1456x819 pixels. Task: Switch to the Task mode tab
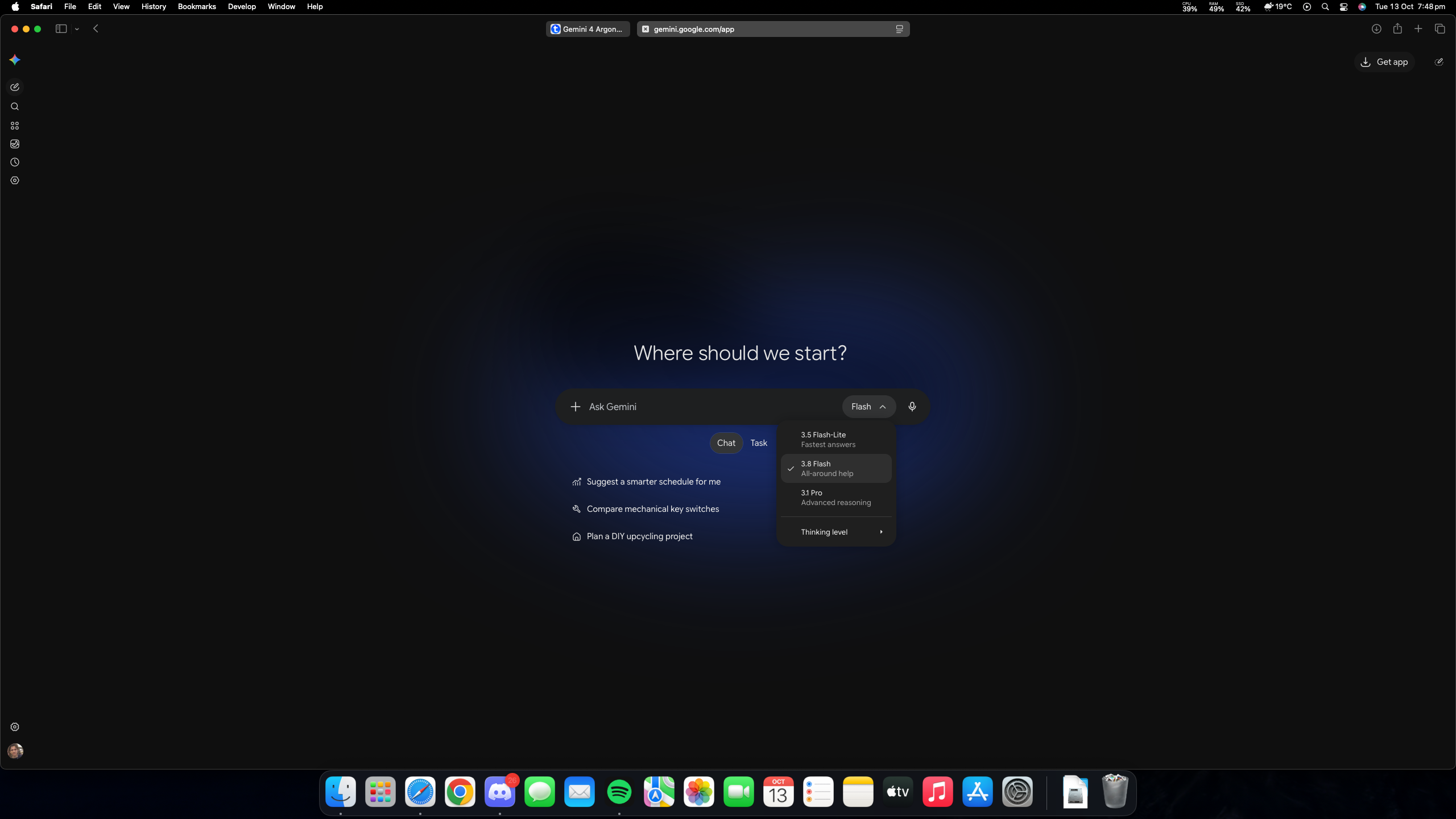click(x=759, y=443)
